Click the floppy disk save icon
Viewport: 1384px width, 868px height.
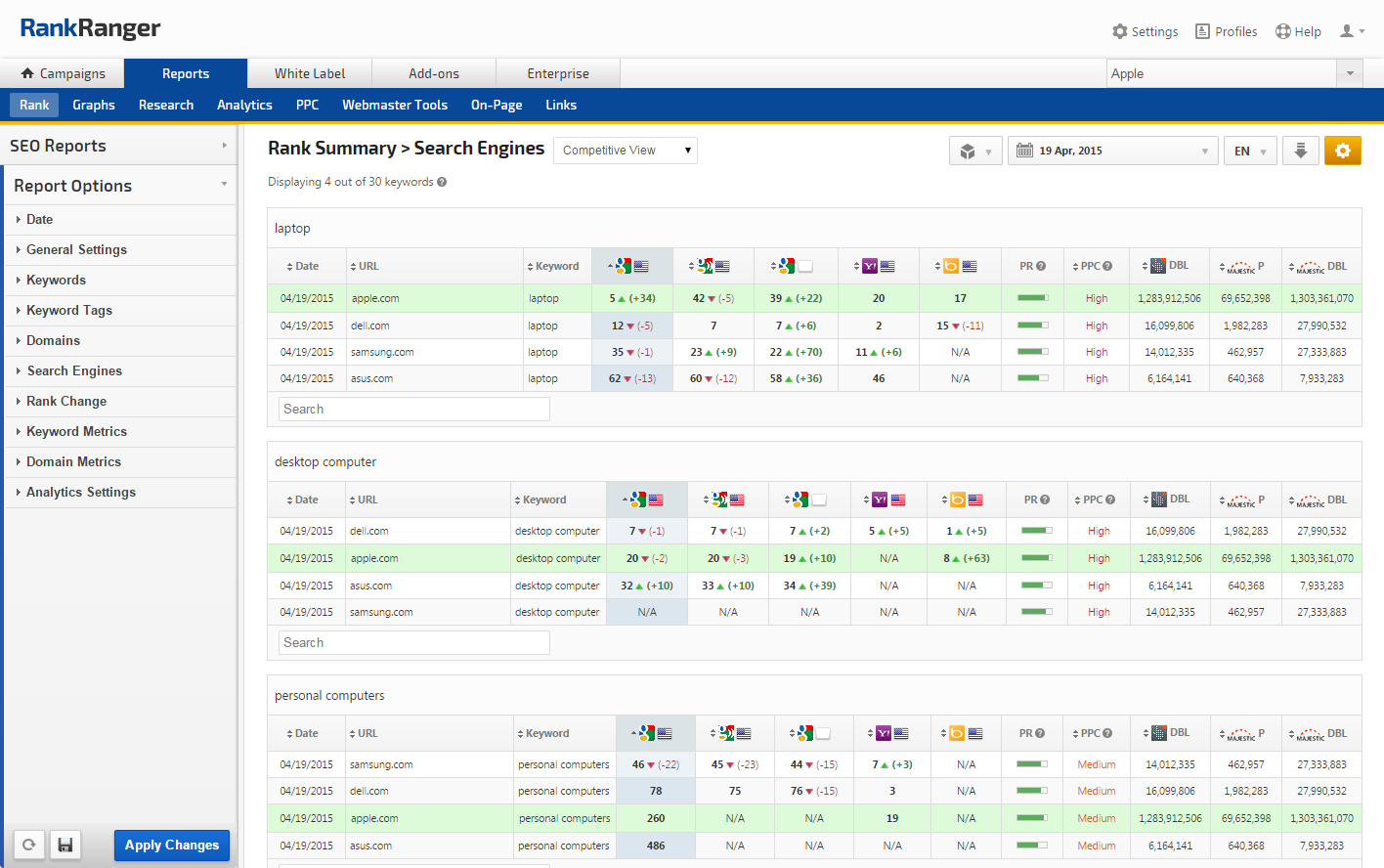click(65, 845)
